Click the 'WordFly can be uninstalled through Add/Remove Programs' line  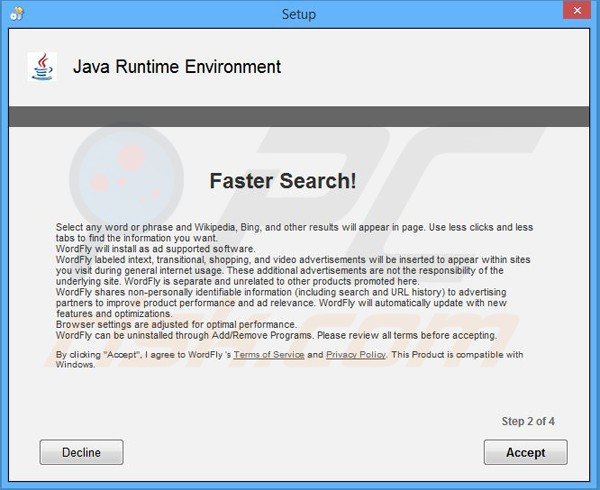(276, 335)
